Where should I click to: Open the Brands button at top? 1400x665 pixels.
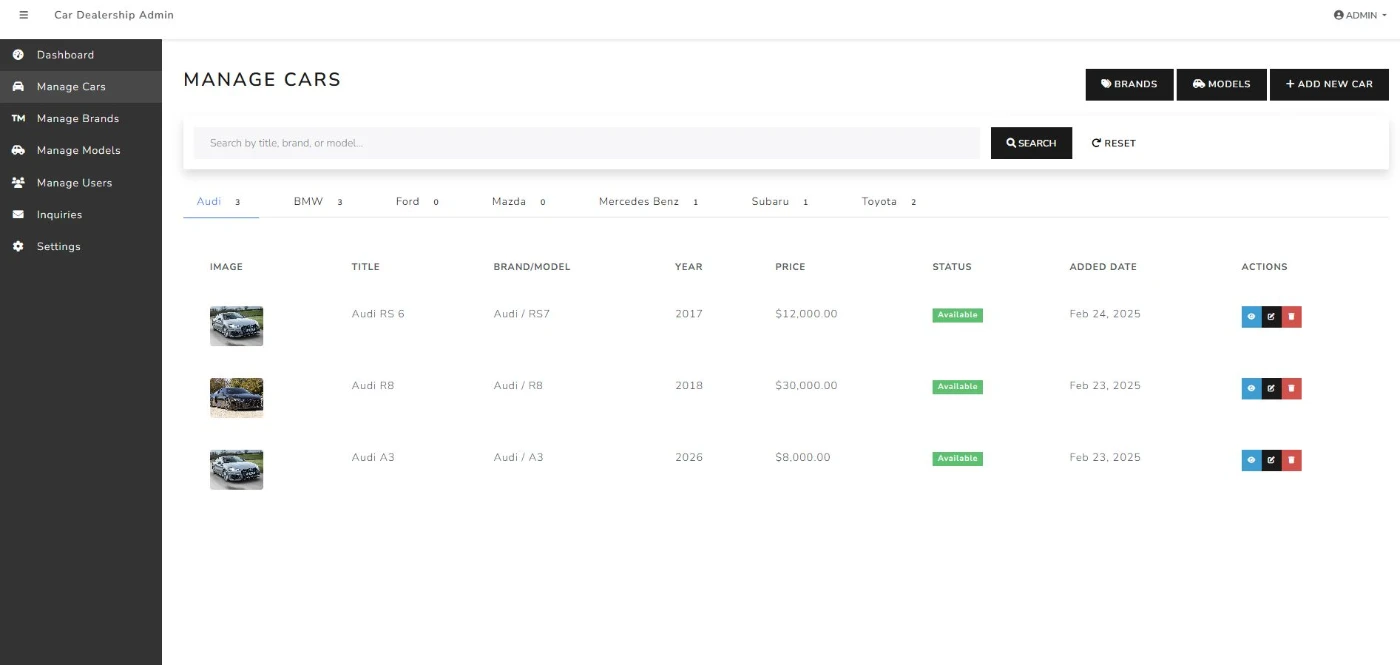(x=1129, y=84)
